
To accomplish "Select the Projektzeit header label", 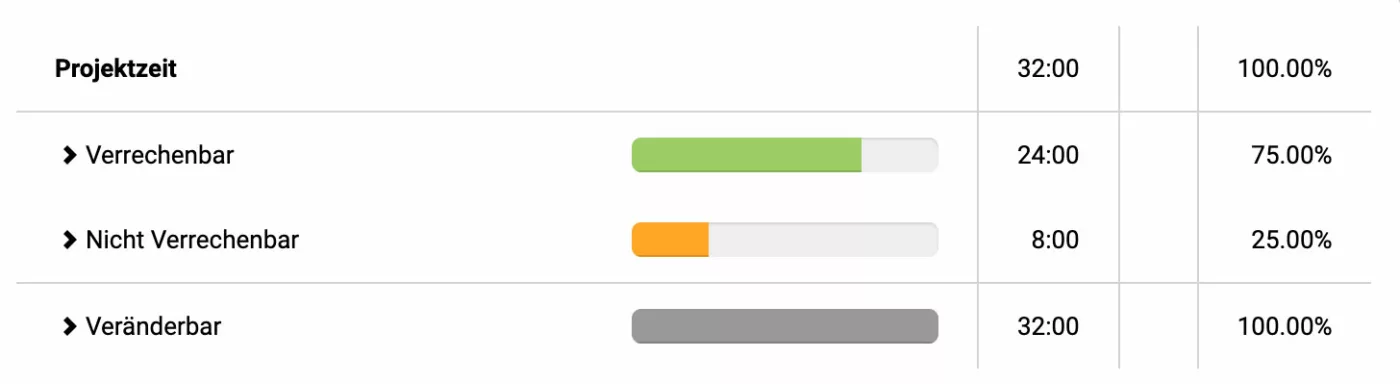I will pyautogui.click(x=116, y=70).
